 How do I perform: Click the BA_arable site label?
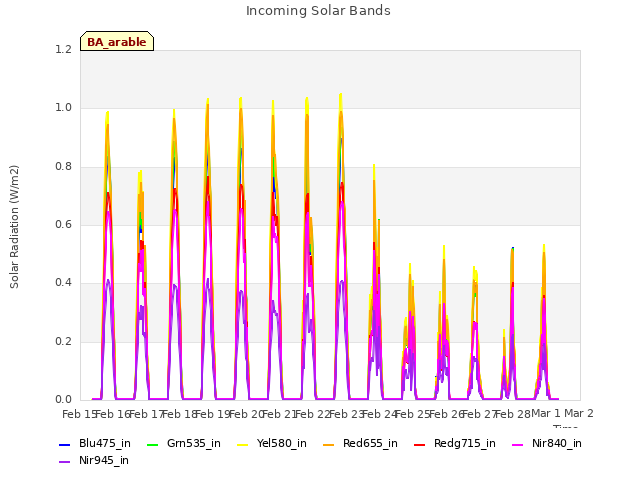117,42
